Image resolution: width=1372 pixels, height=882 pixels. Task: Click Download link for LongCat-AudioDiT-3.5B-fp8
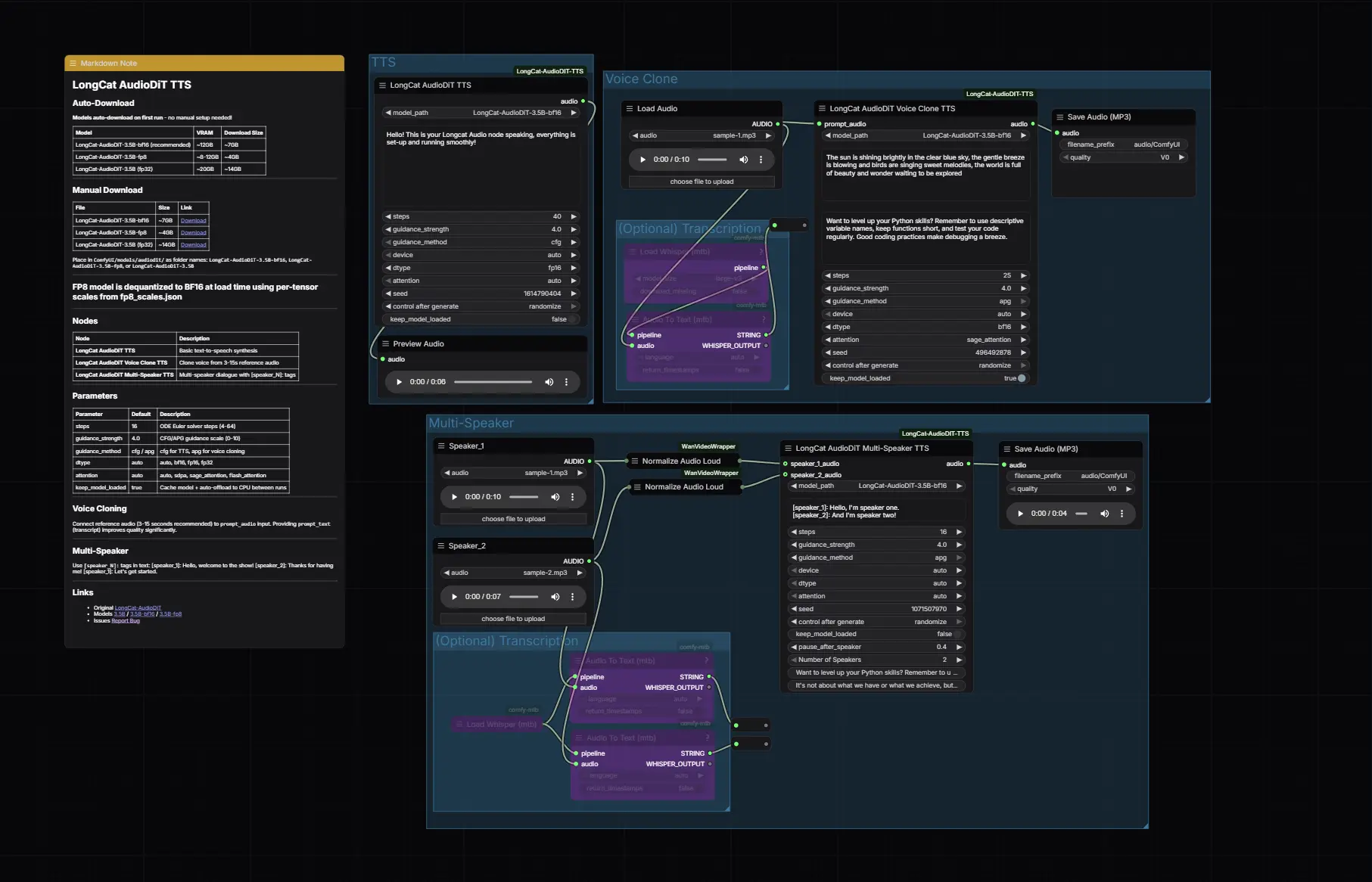click(x=193, y=233)
